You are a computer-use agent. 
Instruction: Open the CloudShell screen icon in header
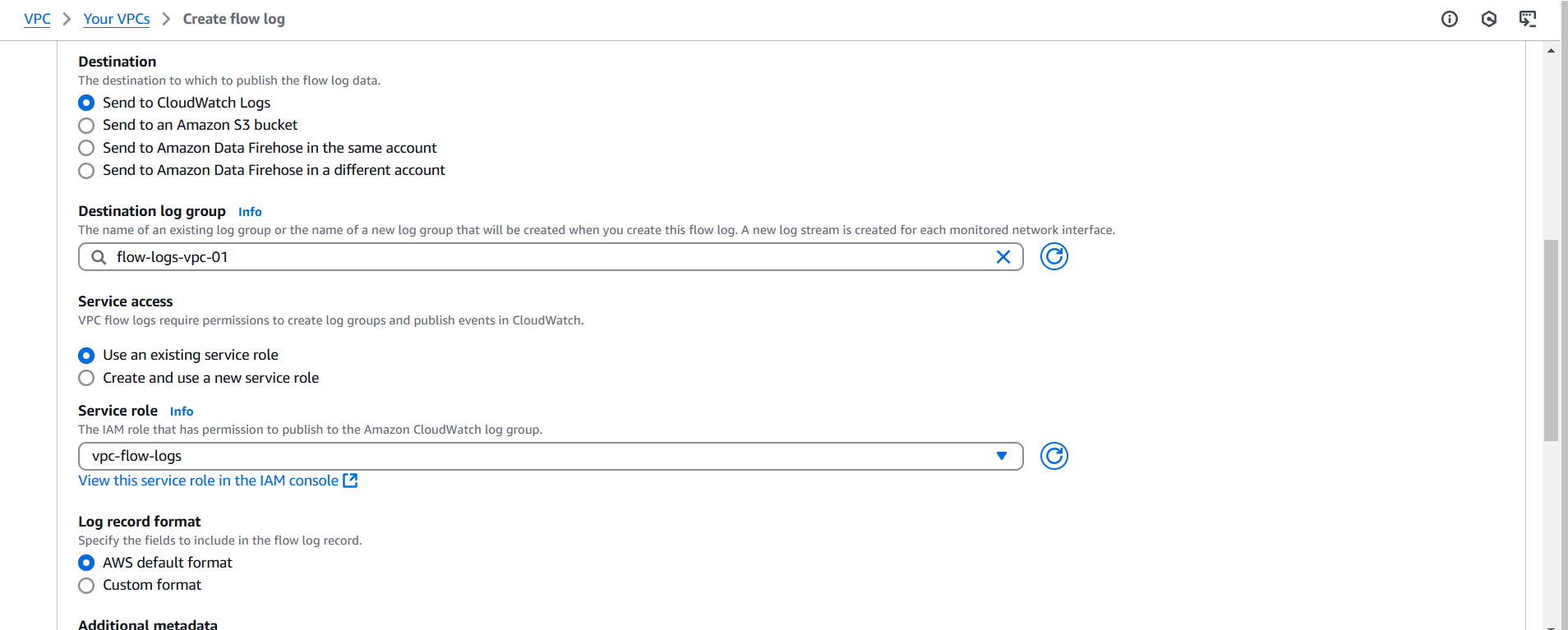tap(1528, 19)
